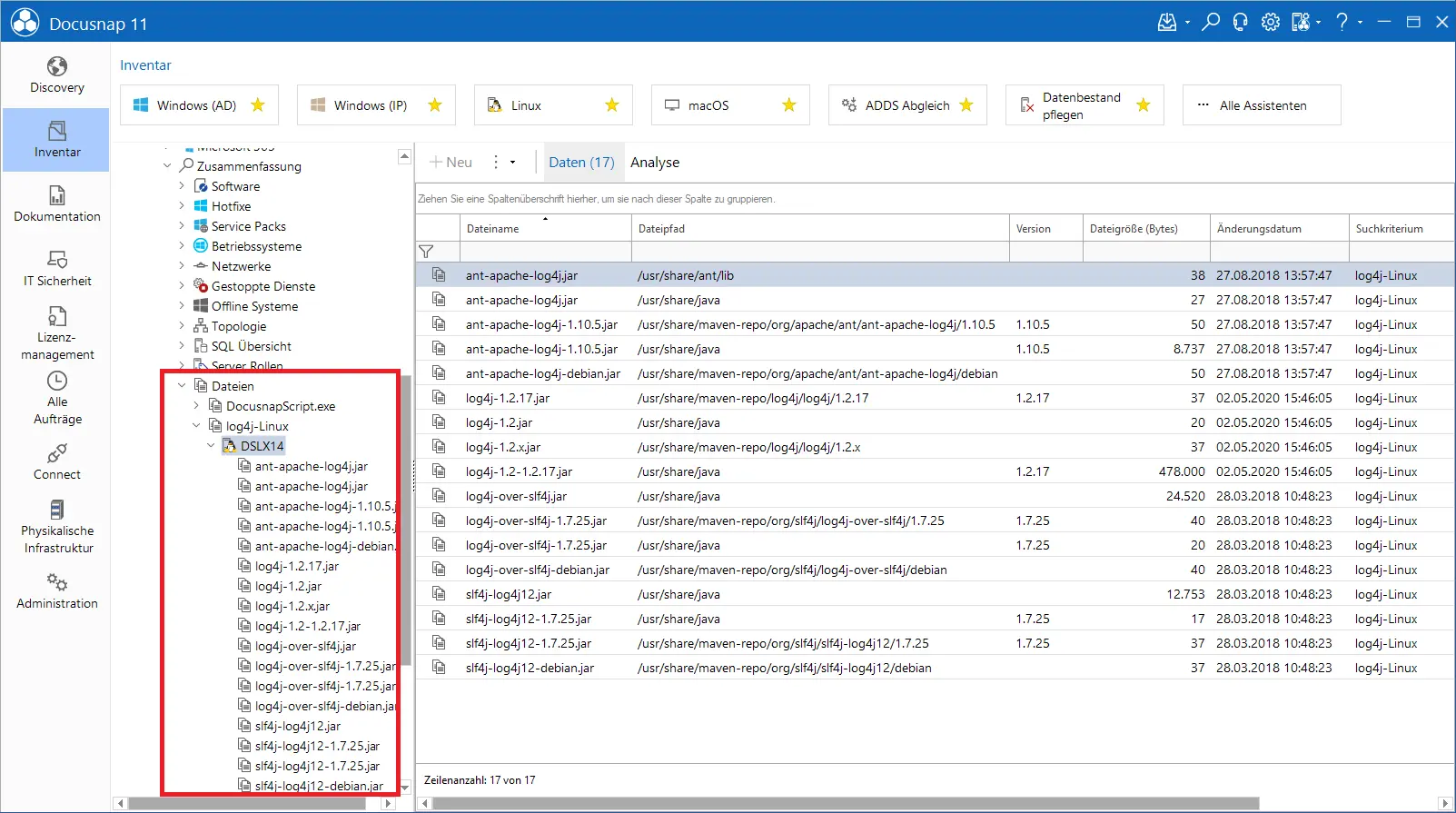Expand the Software tree node
The width and height of the screenshot is (1456, 813).
[x=182, y=186]
